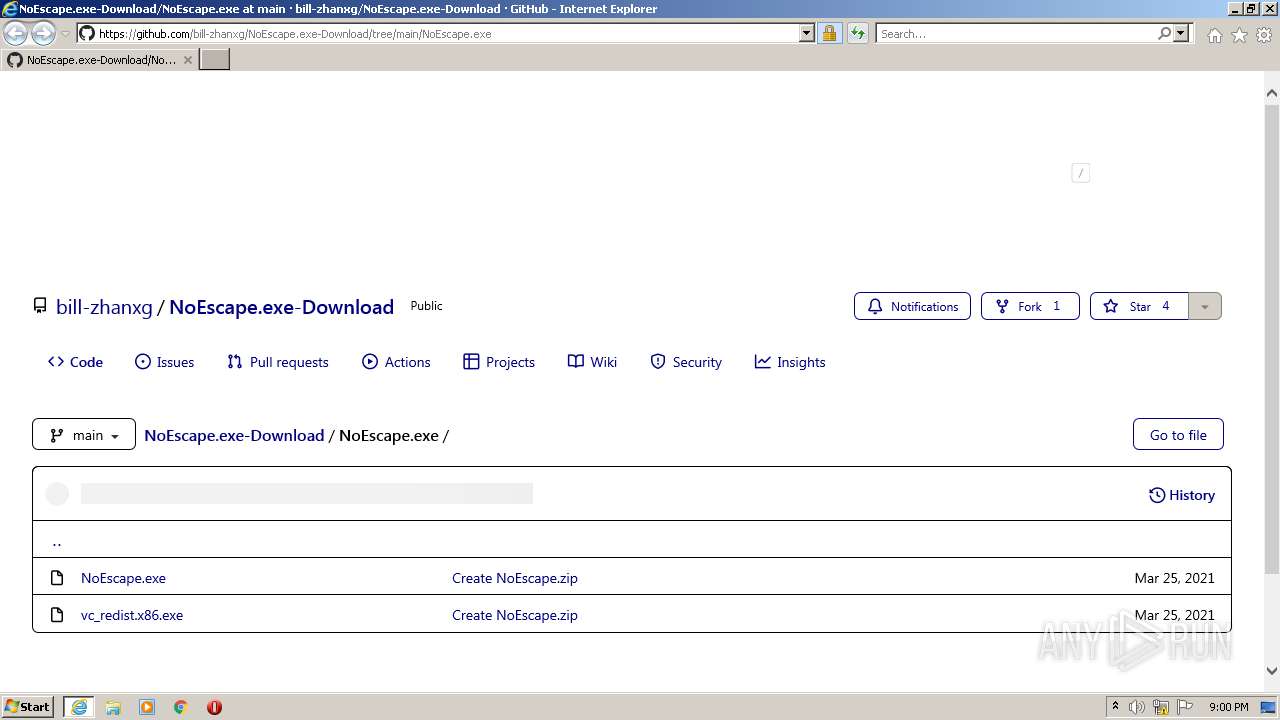Open the Windows Start button
The image size is (1280, 720).
click(x=27, y=706)
